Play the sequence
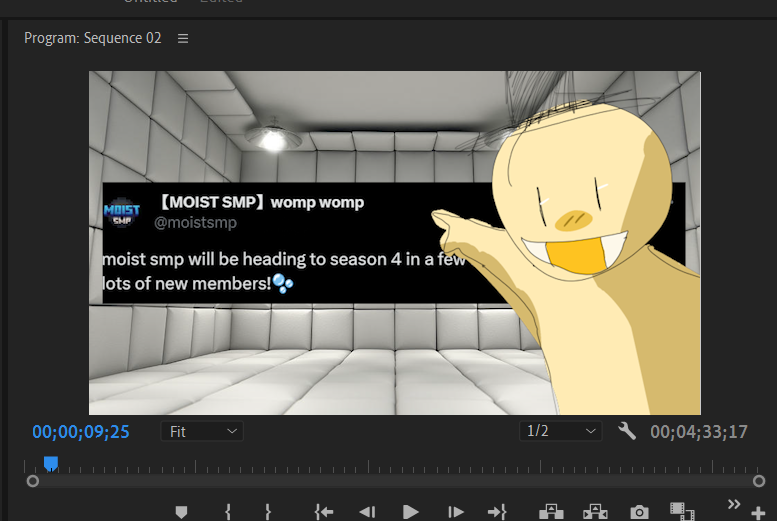This screenshot has height=521, width=777. pos(410,512)
